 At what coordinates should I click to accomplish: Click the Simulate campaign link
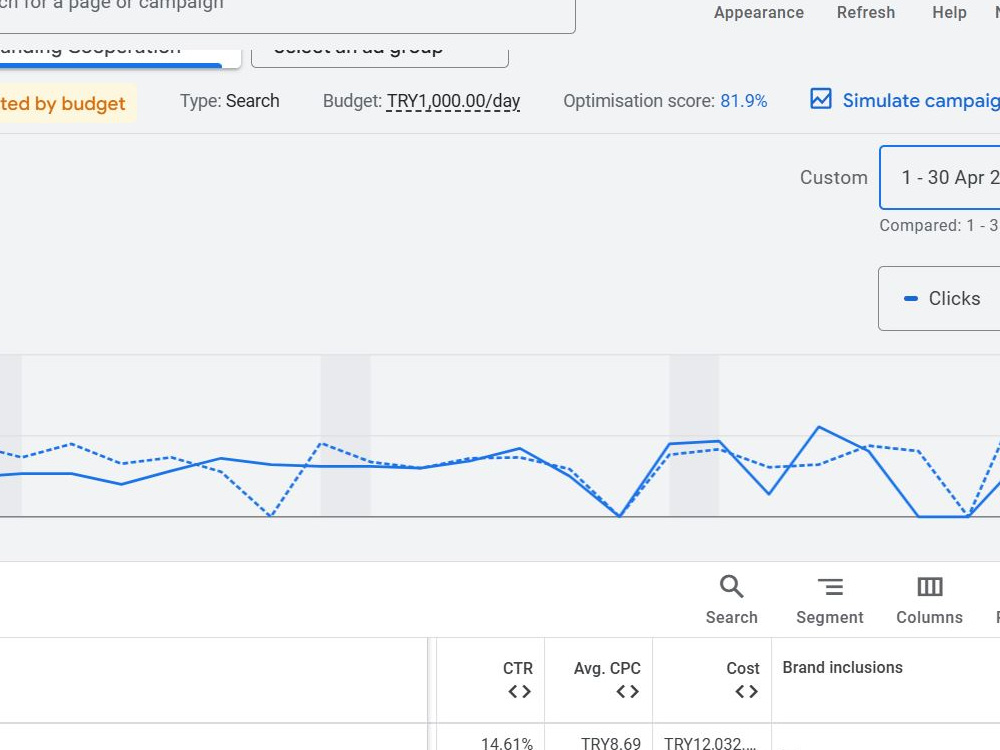921,101
